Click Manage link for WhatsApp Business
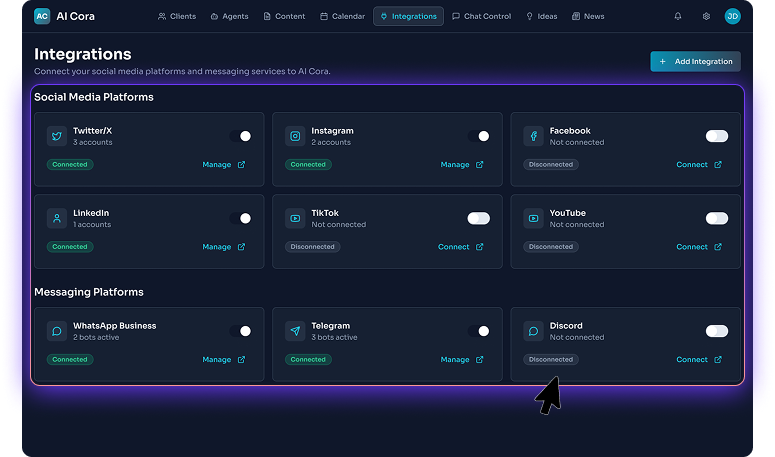This screenshot has height=457, width=775. (x=223, y=360)
